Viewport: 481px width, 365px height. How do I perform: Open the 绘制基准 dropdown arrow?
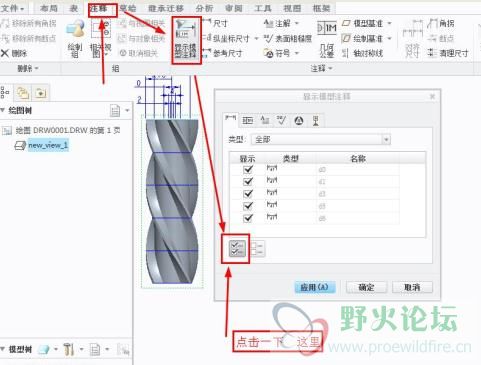(389, 38)
